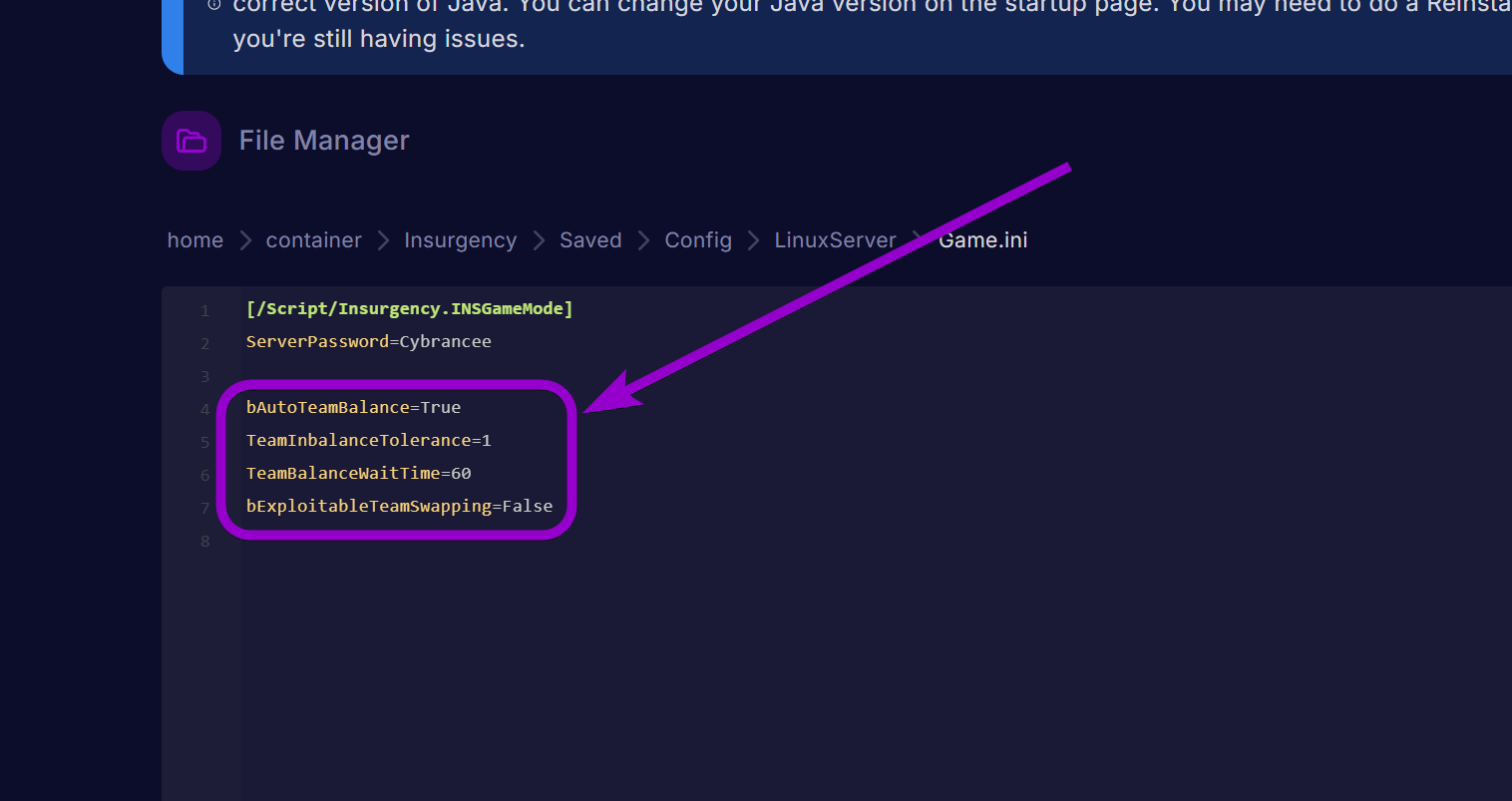Screen dimensions: 1512x801
Task: Open the LinuxServer breadcrumb folder
Action: click(835, 240)
